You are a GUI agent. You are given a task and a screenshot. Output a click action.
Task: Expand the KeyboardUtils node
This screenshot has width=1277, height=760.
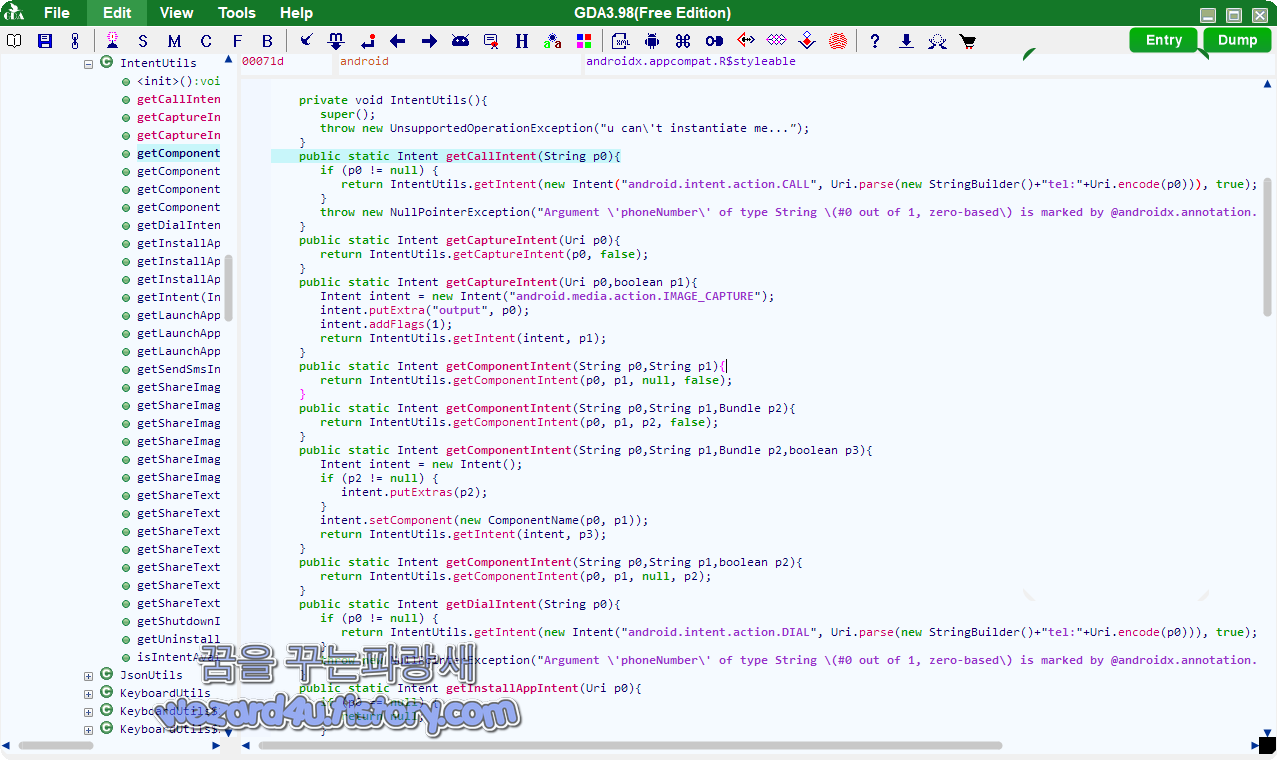pyautogui.click(x=88, y=693)
